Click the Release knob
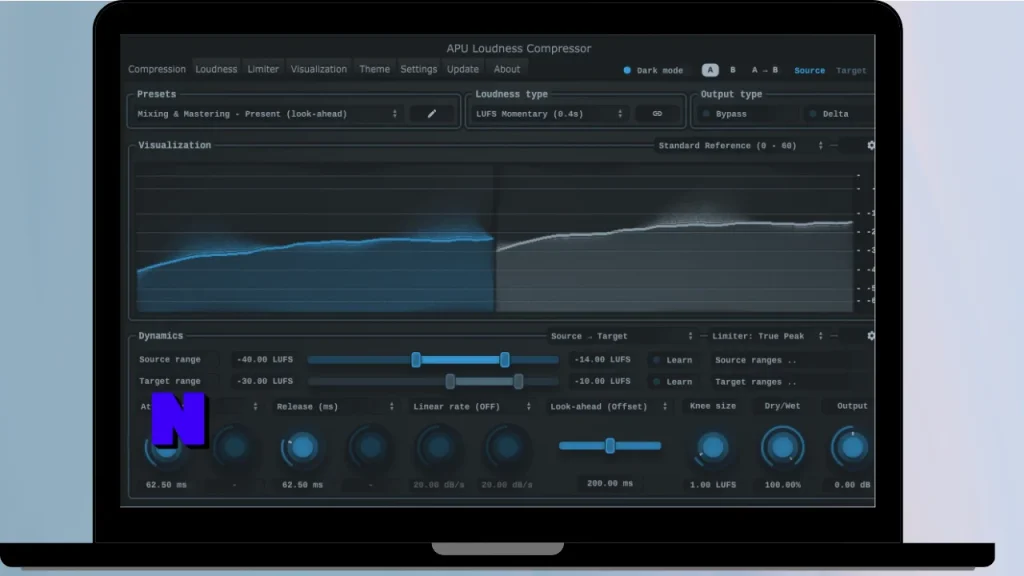Image resolution: width=1024 pixels, height=576 pixels. pos(302,447)
